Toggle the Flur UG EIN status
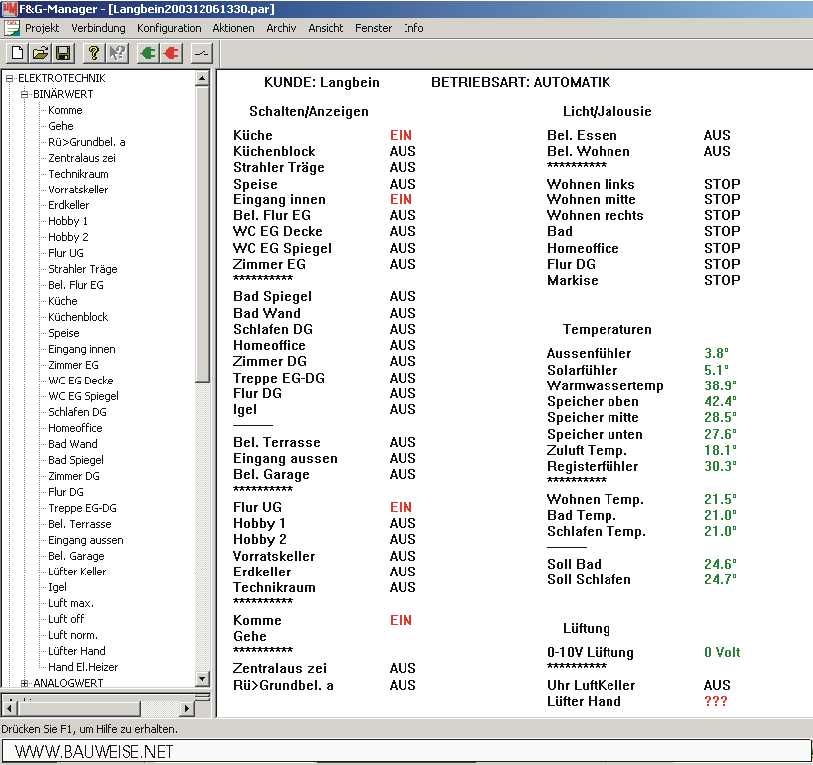The width and height of the screenshot is (813, 765). coord(400,507)
